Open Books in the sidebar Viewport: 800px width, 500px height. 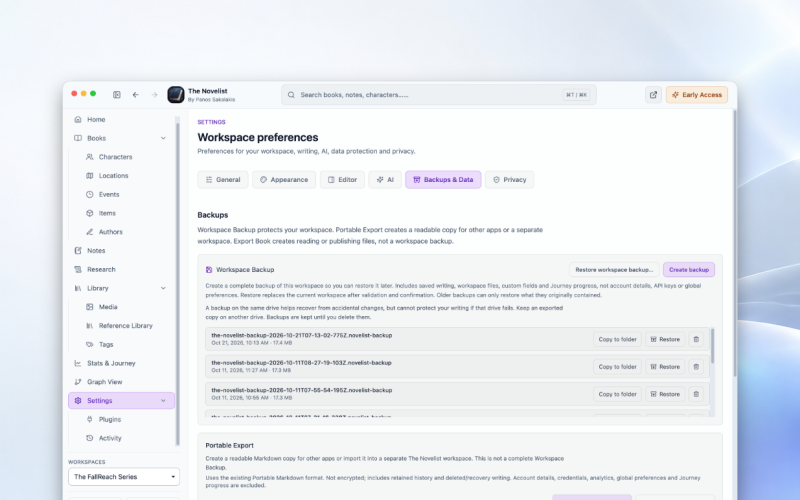tap(121, 138)
